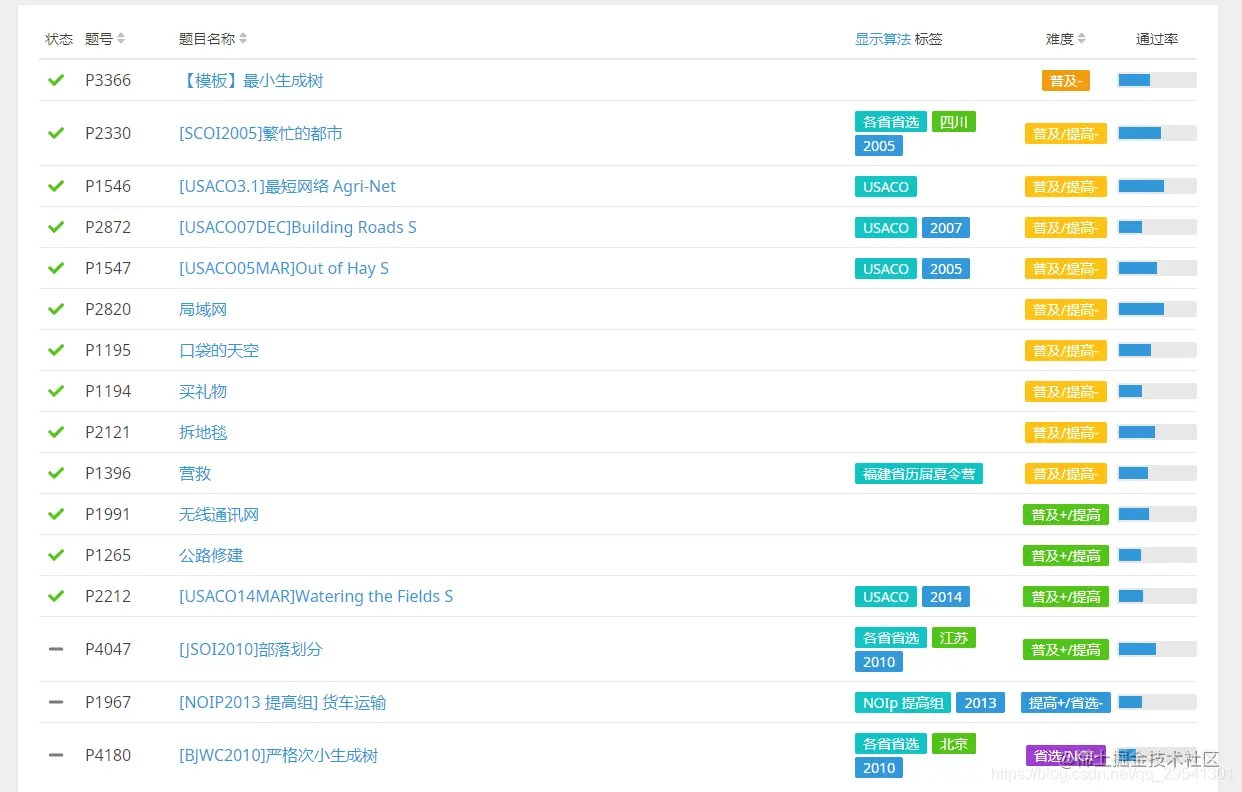Click the green checkmark for P1195
The width and height of the screenshot is (1242, 792).
(x=56, y=350)
